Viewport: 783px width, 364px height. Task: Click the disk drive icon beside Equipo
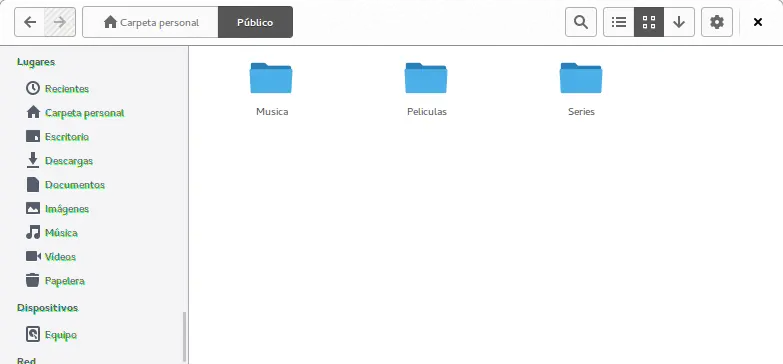pyautogui.click(x=33, y=334)
